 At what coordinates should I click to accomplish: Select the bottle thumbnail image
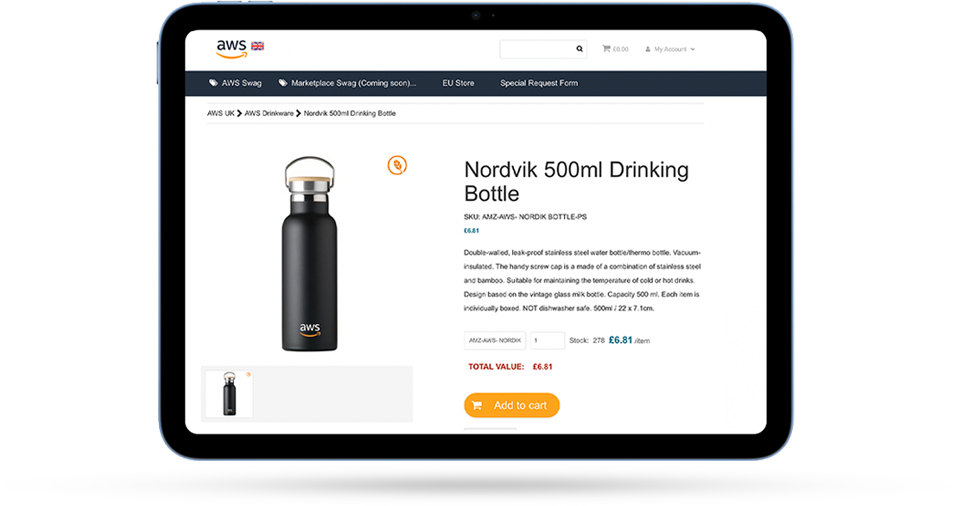click(229, 394)
